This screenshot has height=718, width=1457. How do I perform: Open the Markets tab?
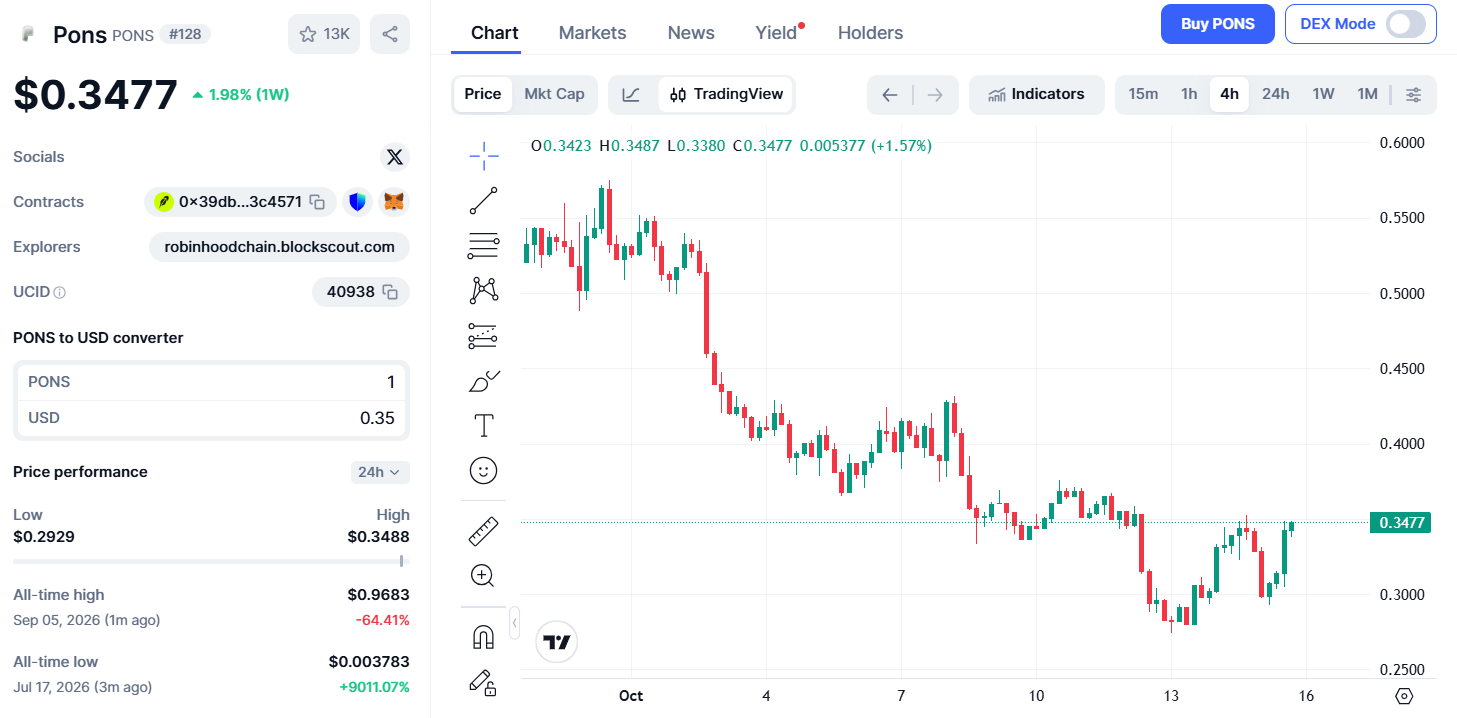click(592, 33)
